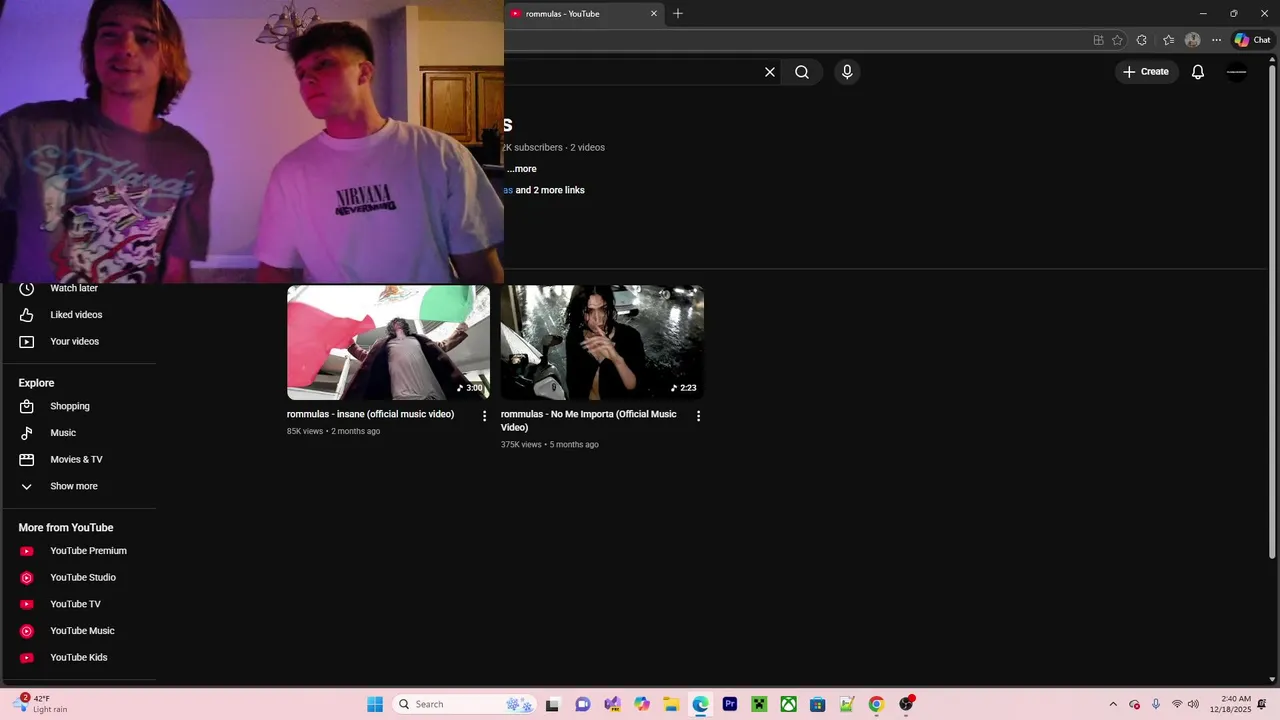Open browser Settings and more menu
The height and width of the screenshot is (720, 1280).
(1216, 40)
